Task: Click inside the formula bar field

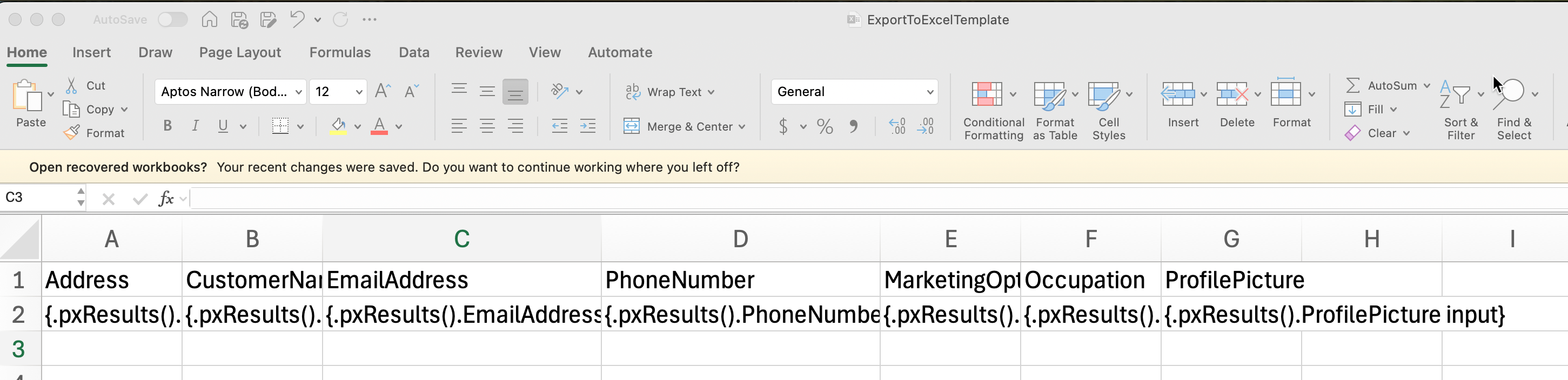Action: [x=852, y=198]
